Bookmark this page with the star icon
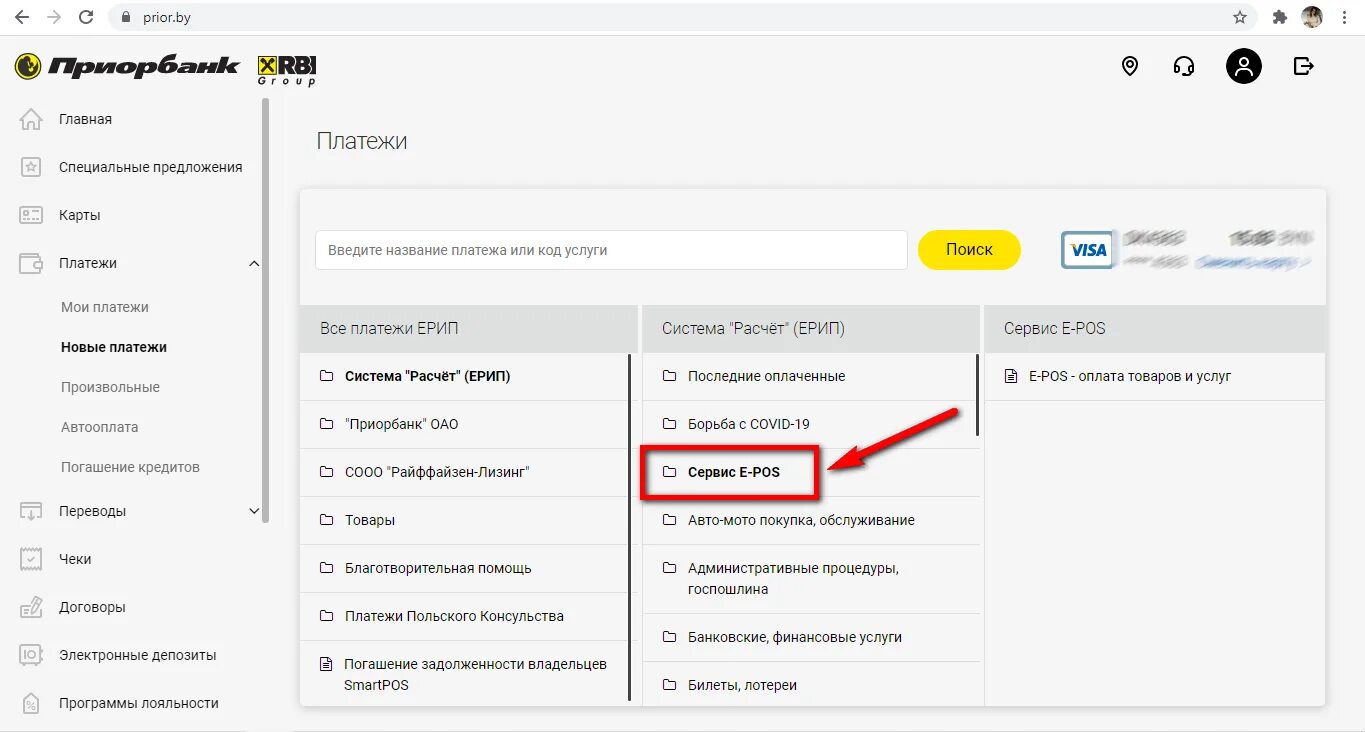Image resolution: width=1365 pixels, height=732 pixels. coord(1240,17)
